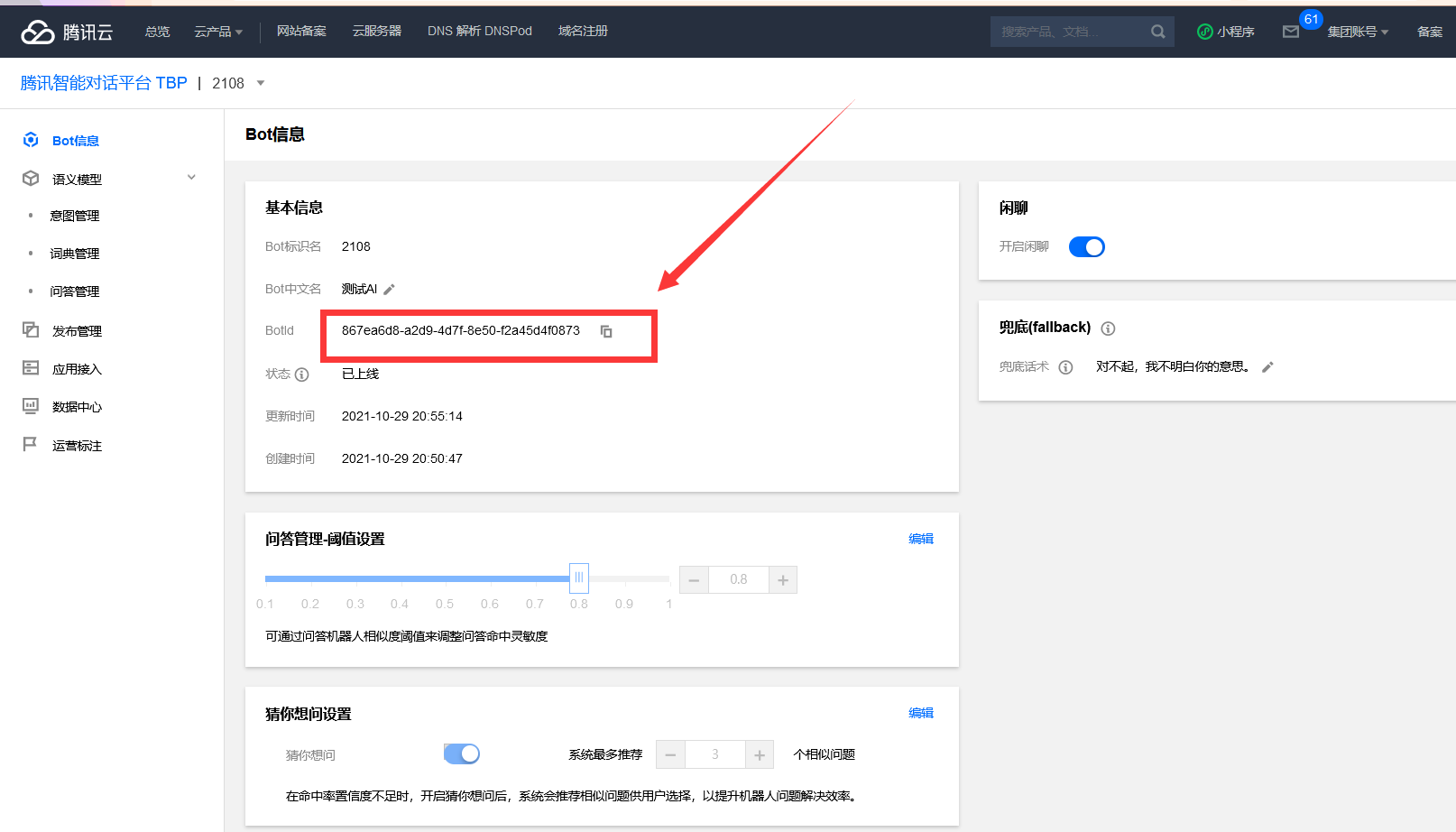Screen dimensions: 1456x832
Task: Click the 已上线 status value
Action: pyautogui.click(x=360, y=374)
